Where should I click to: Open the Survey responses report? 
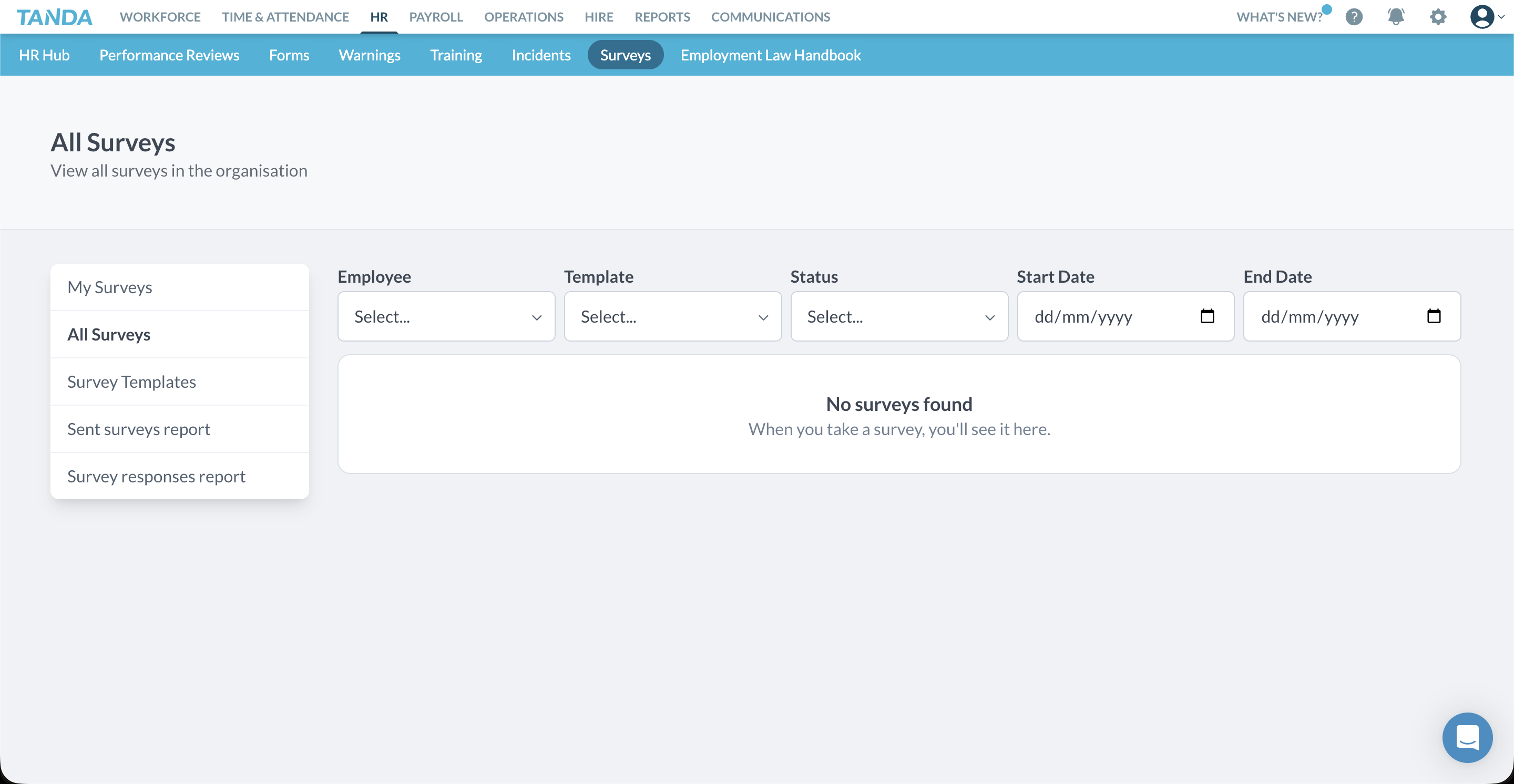coord(156,476)
